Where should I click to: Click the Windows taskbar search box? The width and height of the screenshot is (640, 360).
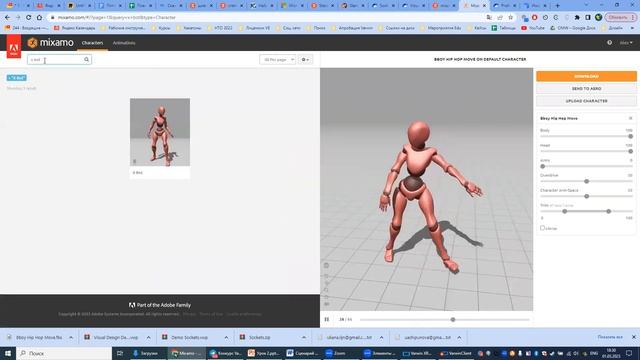64,353
